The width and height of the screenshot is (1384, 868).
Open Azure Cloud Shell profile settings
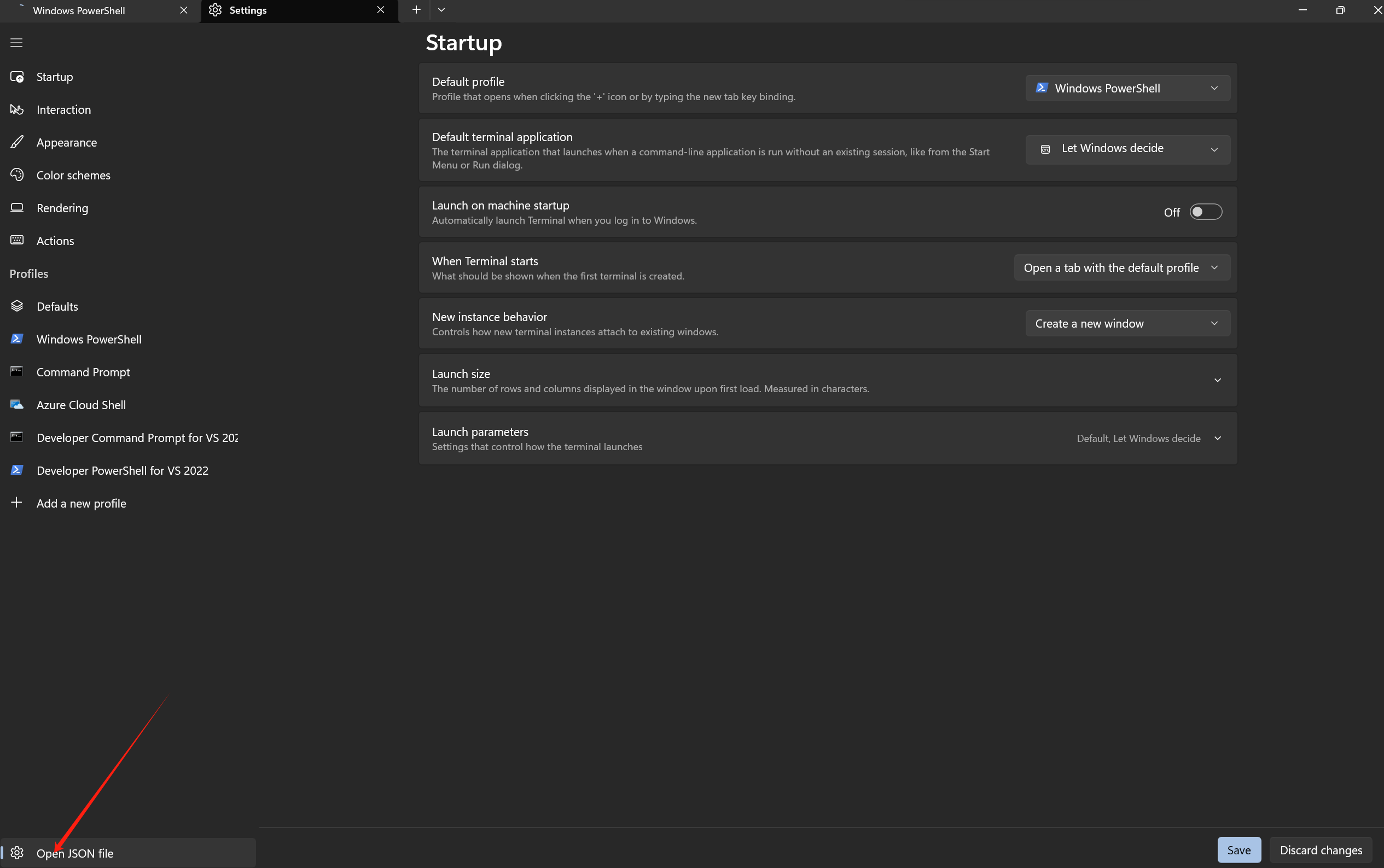[x=128, y=404]
